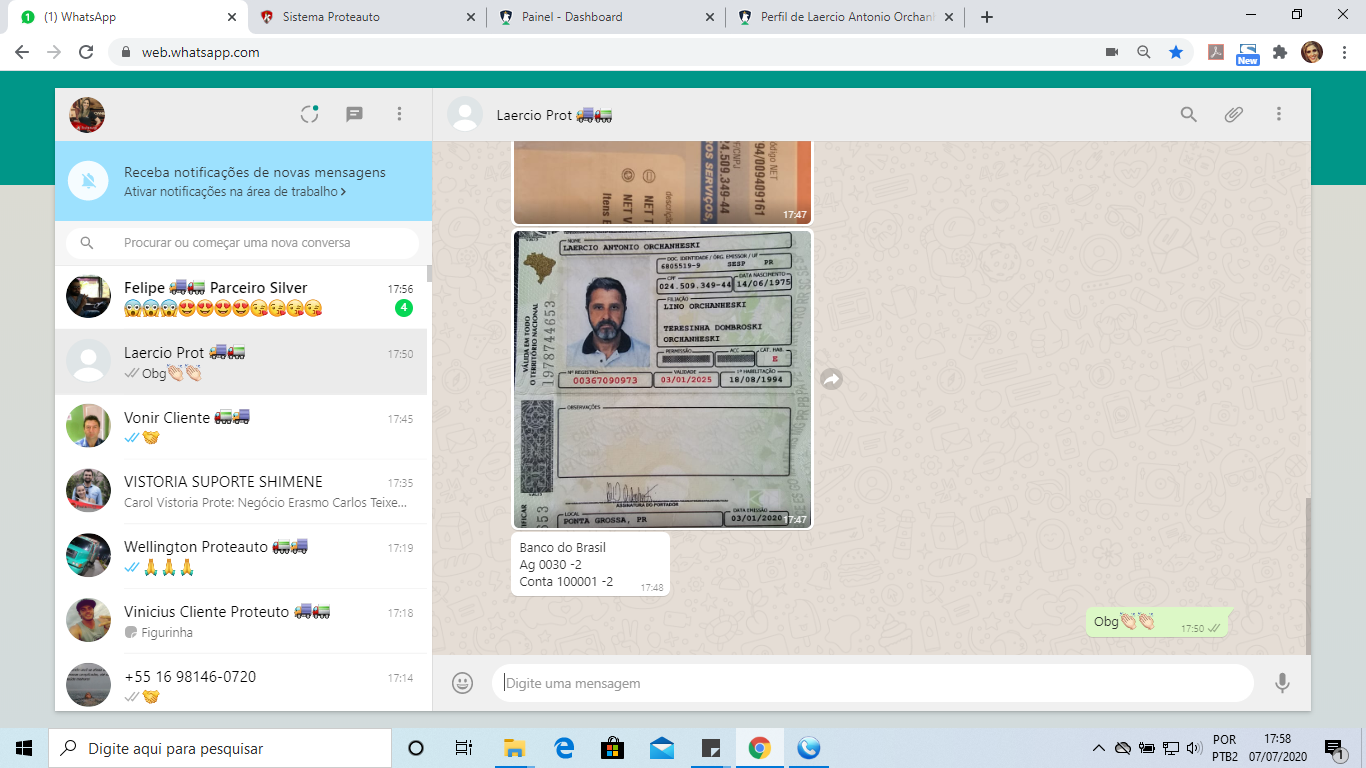
Task: Open Microsoft Edge from the taskbar
Action: tap(564, 748)
